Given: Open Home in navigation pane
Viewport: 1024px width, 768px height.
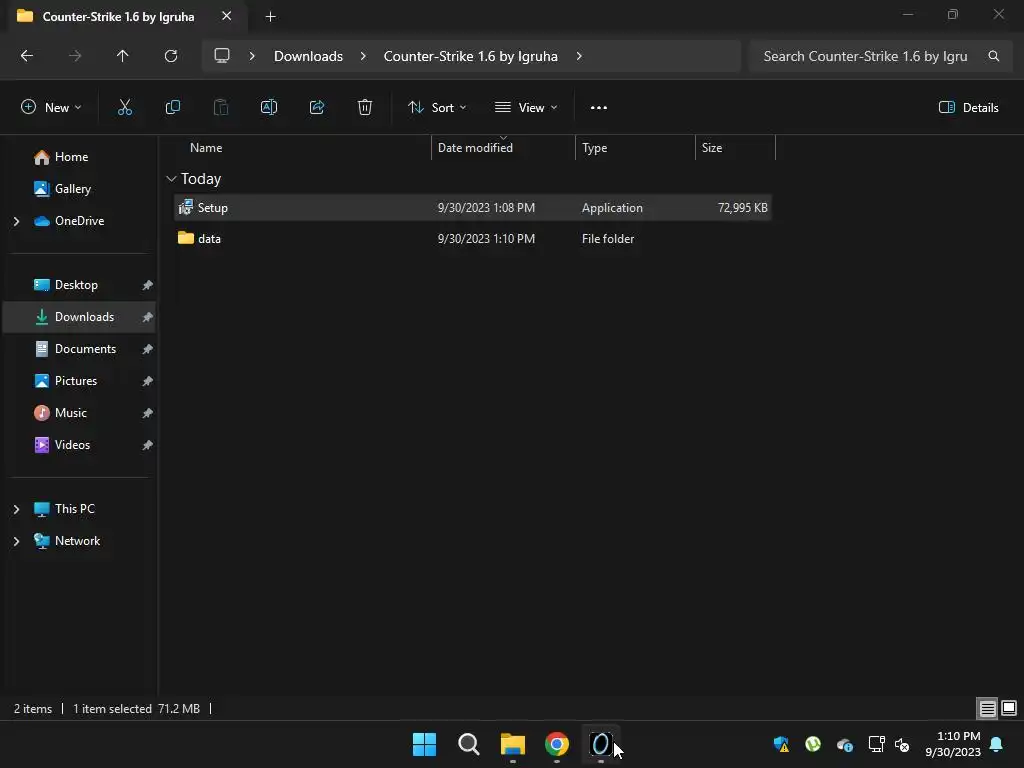Looking at the screenshot, I should [x=80, y=157].
